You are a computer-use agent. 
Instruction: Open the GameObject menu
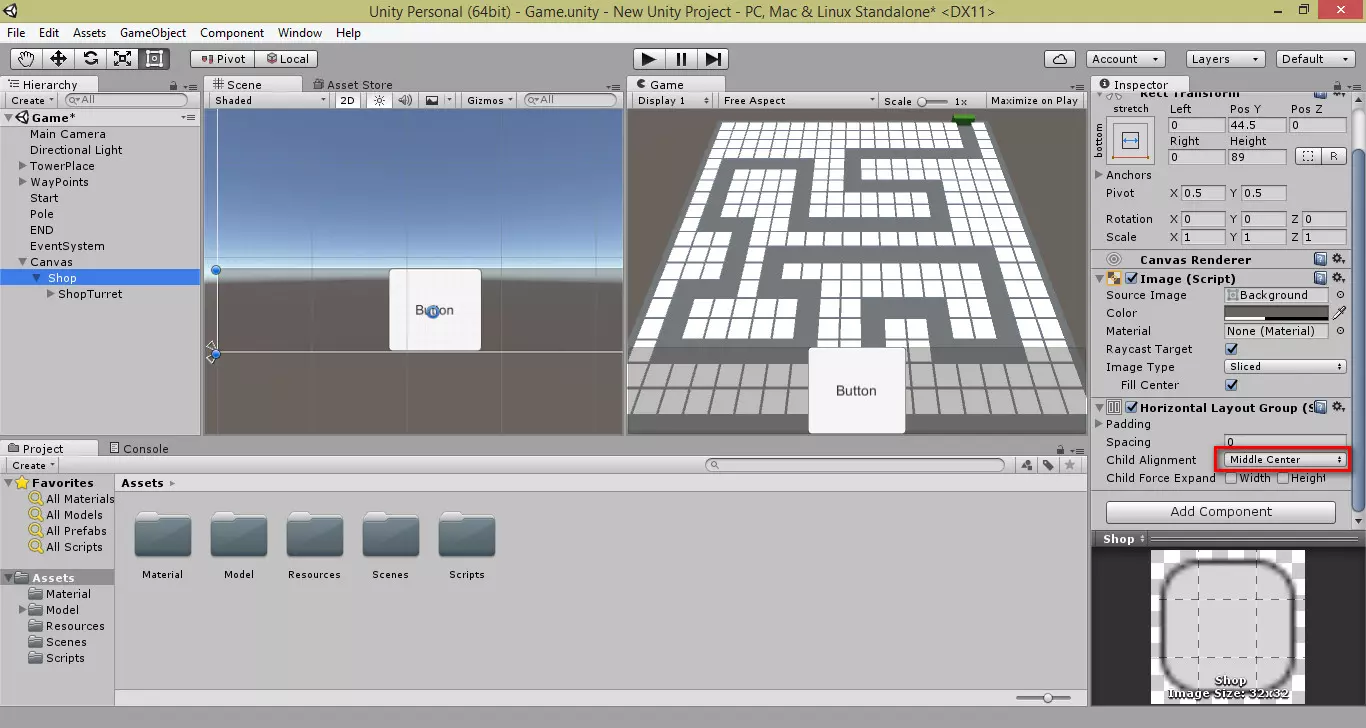pyautogui.click(x=153, y=33)
